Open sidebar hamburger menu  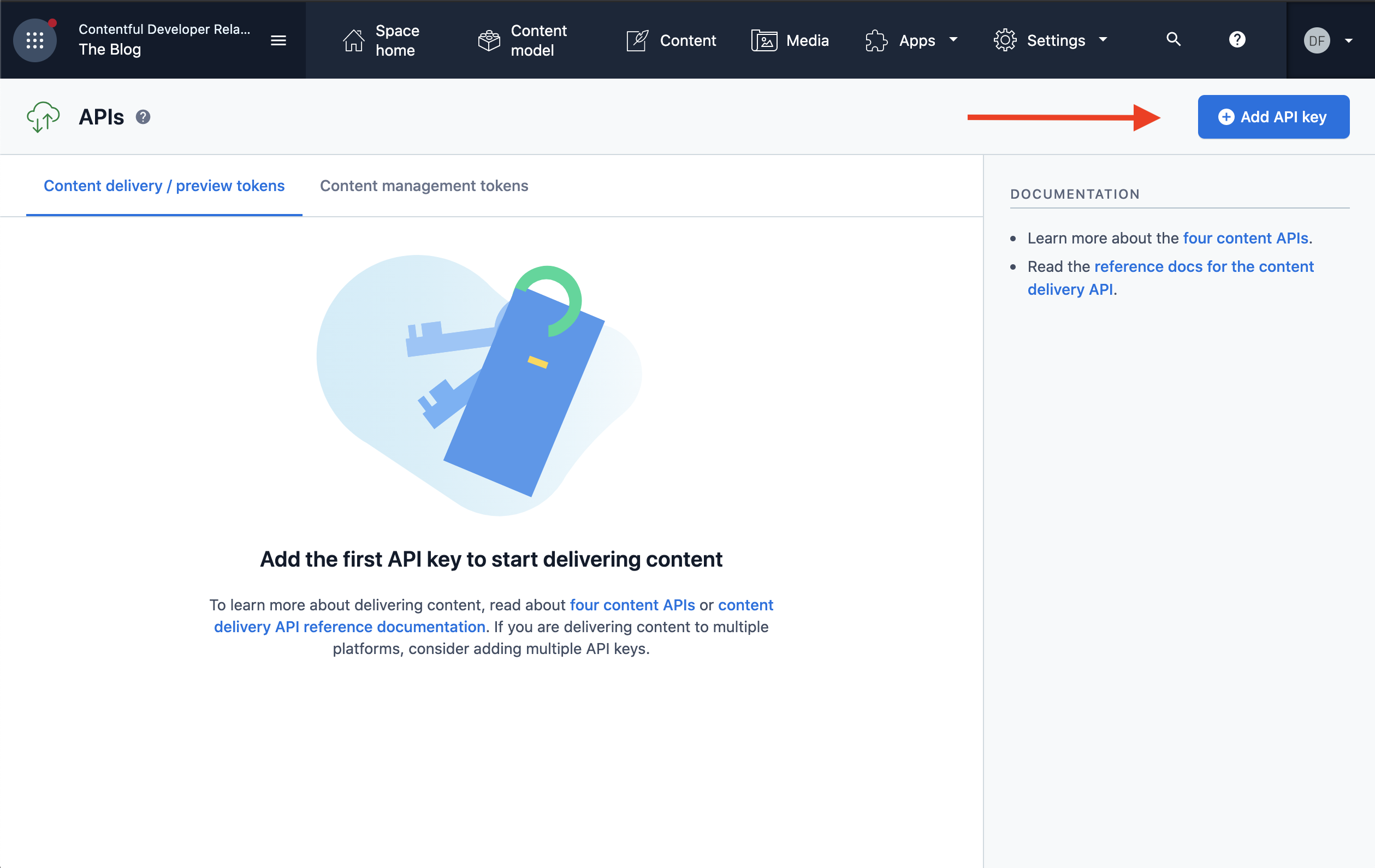pos(278,41)
